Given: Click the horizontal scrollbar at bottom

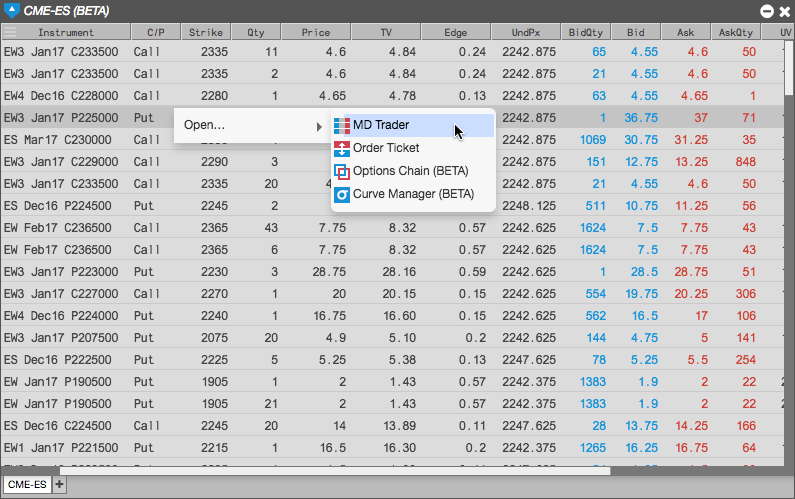Looking at the screenshot, I should [335, 471].
